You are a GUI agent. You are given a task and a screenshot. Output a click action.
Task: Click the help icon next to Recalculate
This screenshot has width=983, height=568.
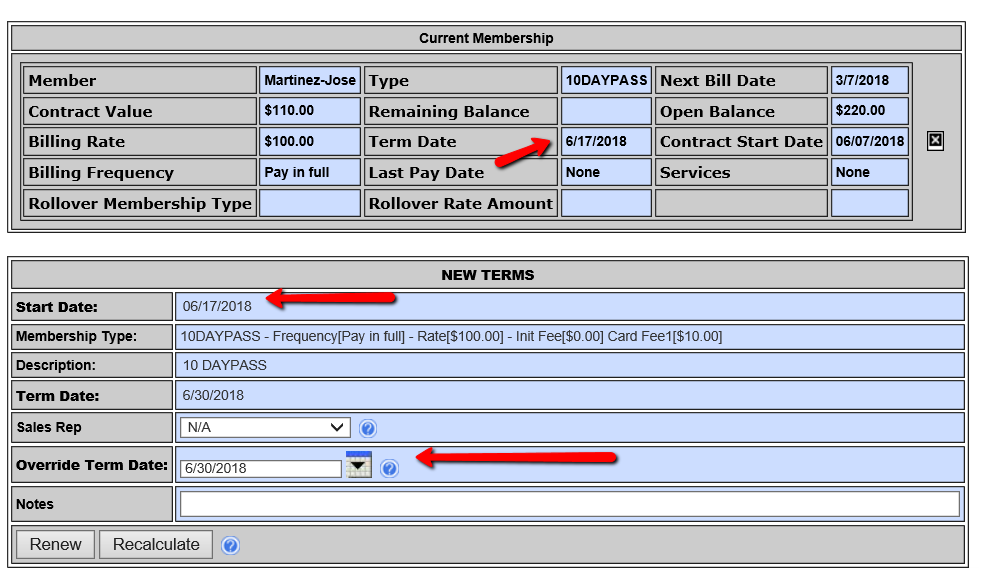click(230, 545)
